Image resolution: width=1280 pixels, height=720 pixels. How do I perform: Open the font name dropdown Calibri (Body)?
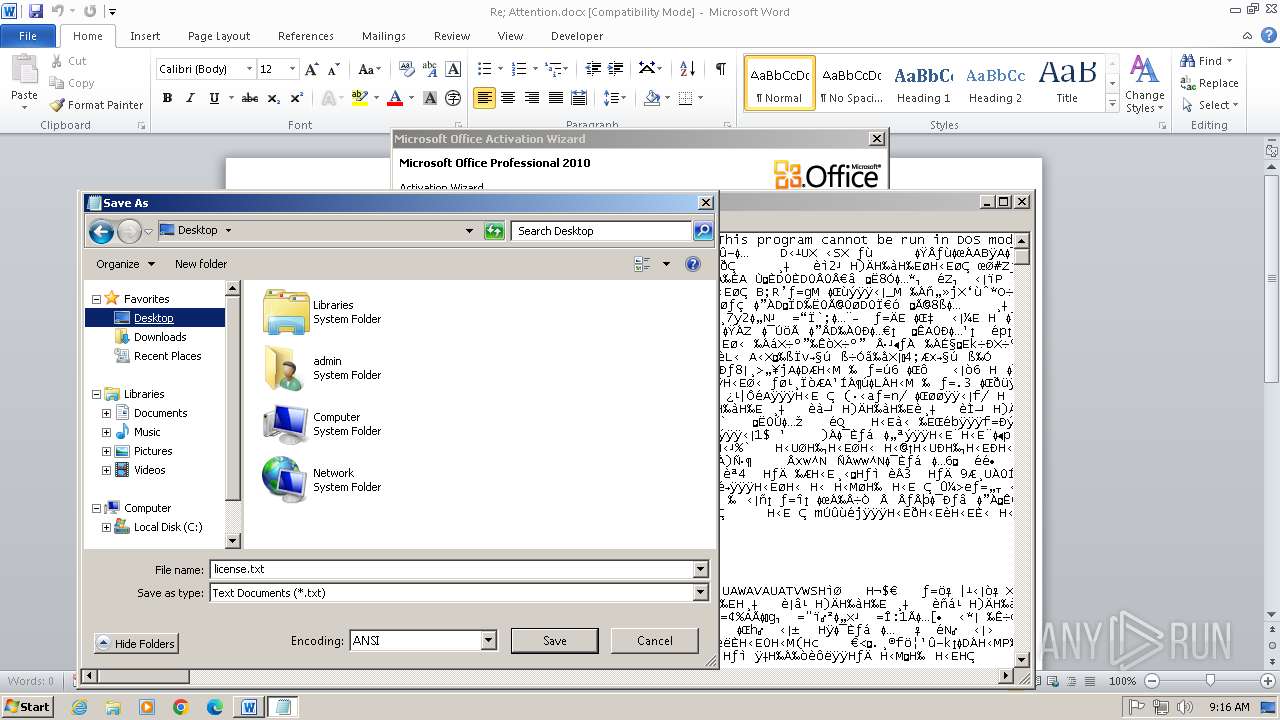(x=250, y=69)
